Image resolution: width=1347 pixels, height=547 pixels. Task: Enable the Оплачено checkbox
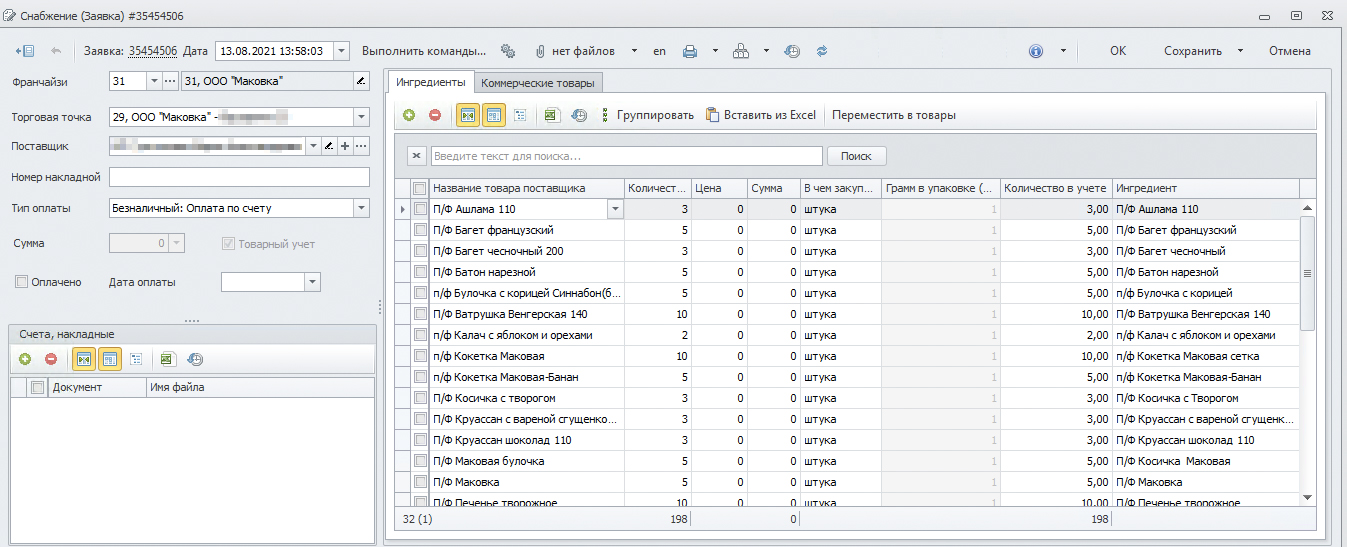22,282
